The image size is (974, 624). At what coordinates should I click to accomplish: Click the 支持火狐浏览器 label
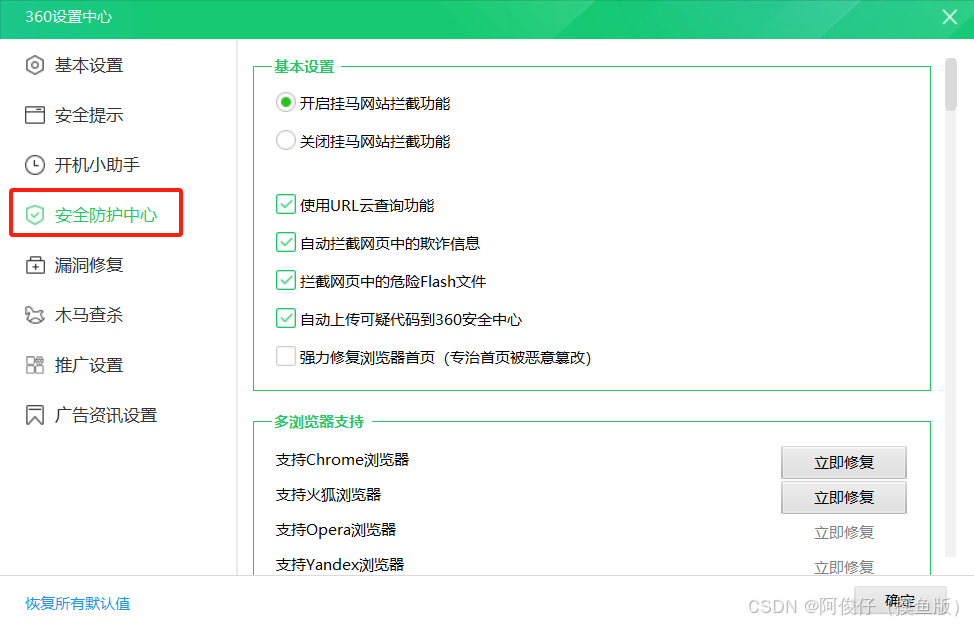pos(328,495)
